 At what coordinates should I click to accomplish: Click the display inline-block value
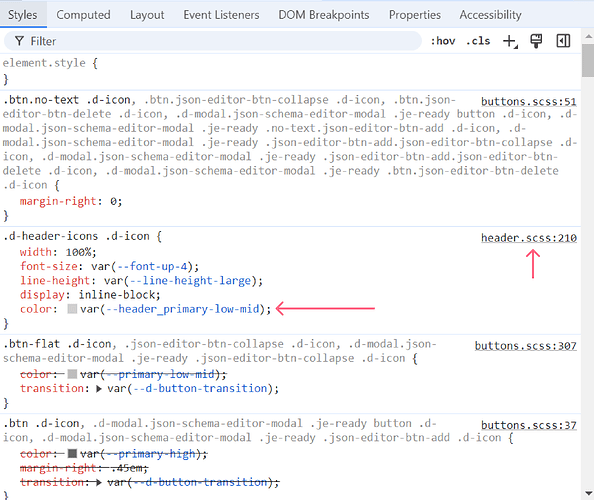point(117,295)
